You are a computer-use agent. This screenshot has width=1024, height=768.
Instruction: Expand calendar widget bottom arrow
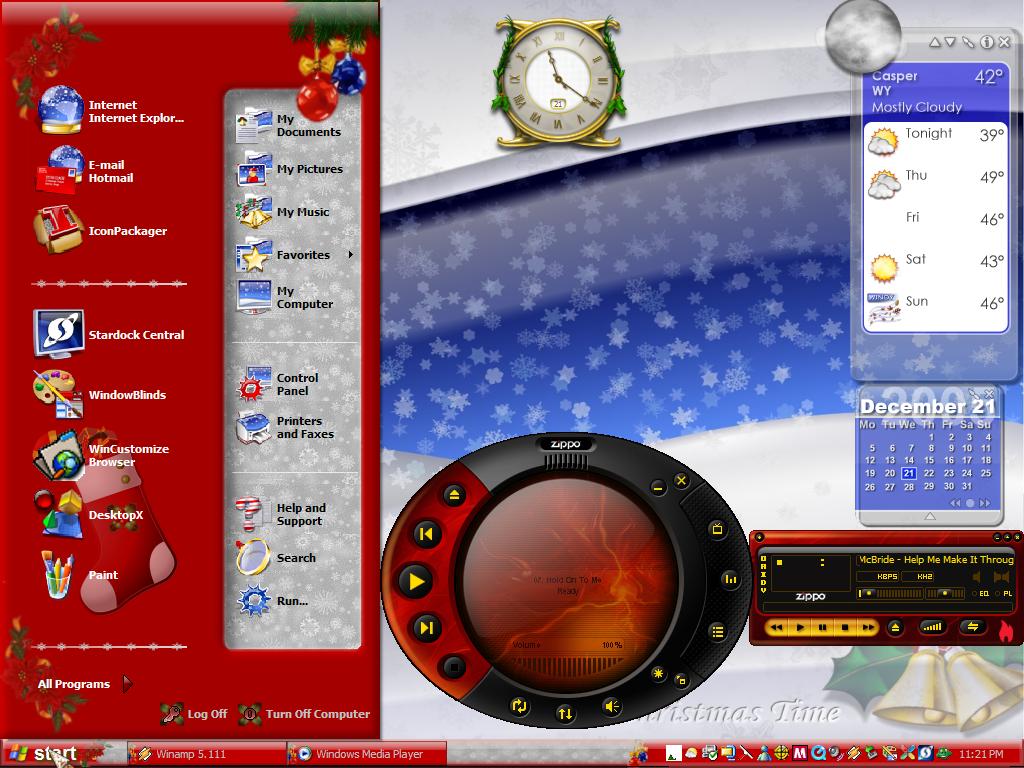pyautogui.click(x=930, y=517)
